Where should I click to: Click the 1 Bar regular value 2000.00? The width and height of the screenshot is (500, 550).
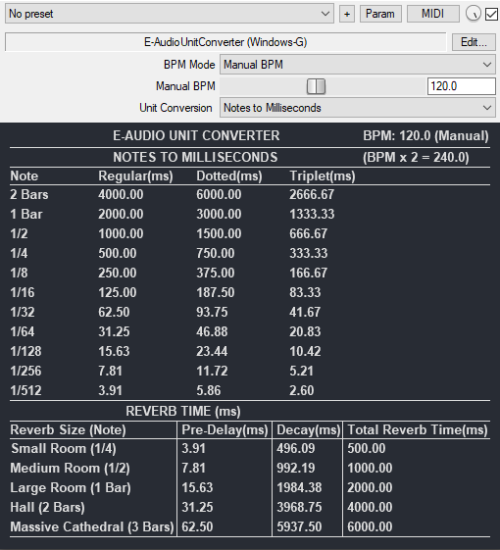click(121, 214)
